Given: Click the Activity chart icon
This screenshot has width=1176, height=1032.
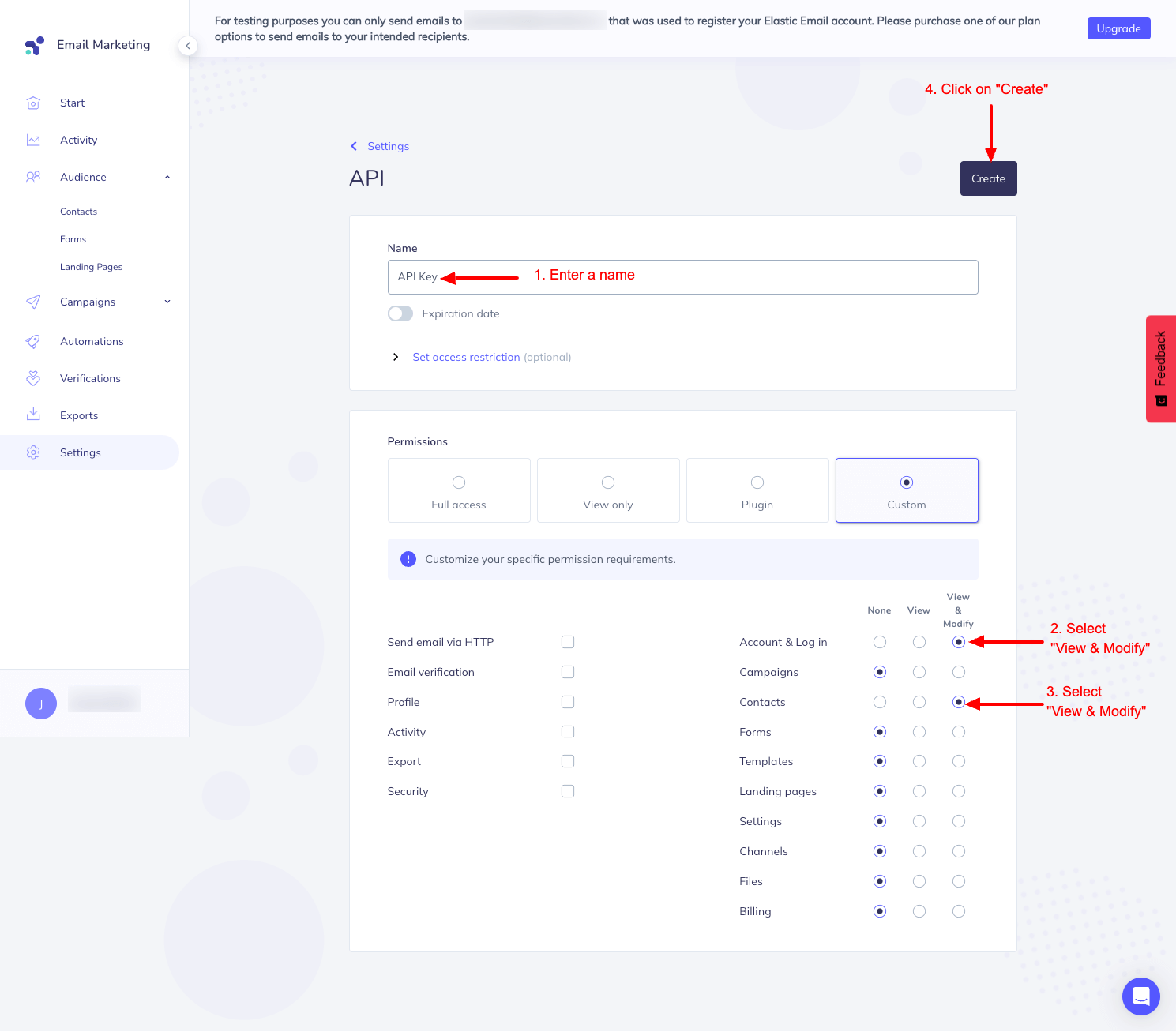Looking at the screenshot, I should [x=33, y=141].
